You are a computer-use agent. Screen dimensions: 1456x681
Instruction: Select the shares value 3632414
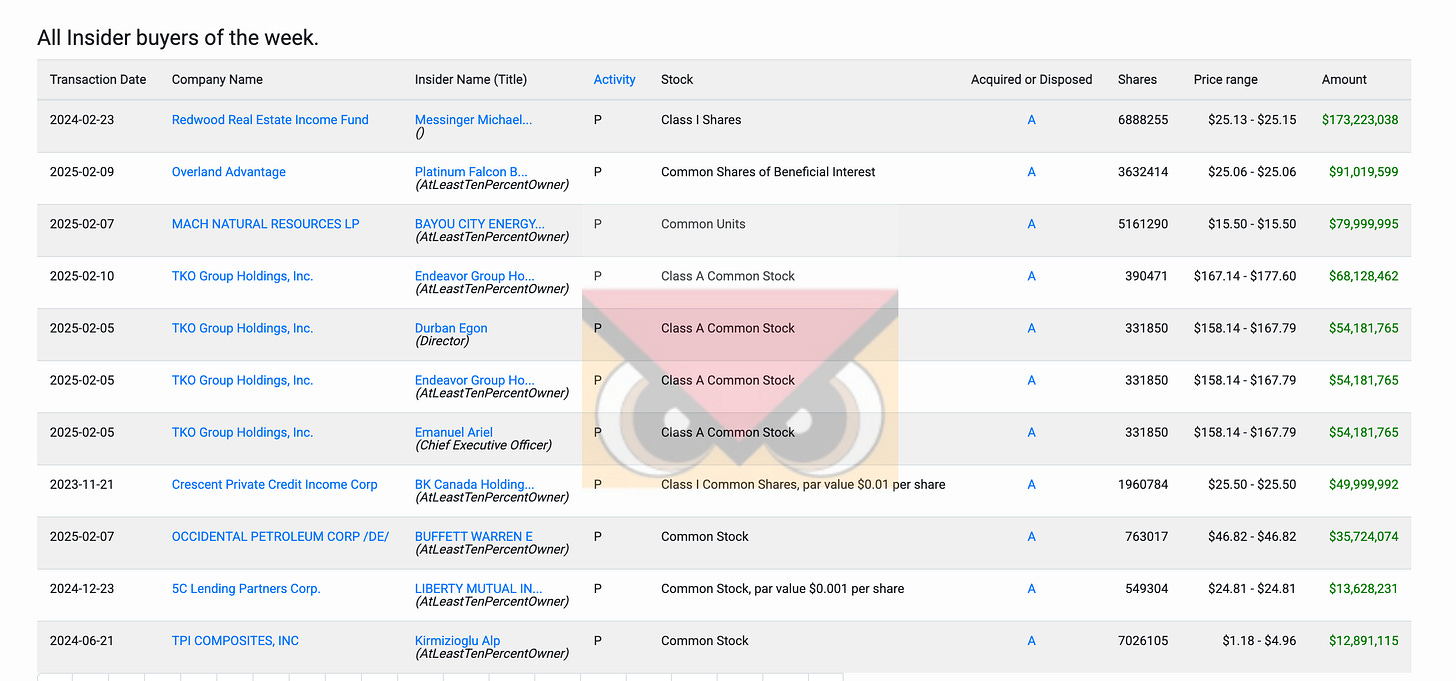[1143, 171]
